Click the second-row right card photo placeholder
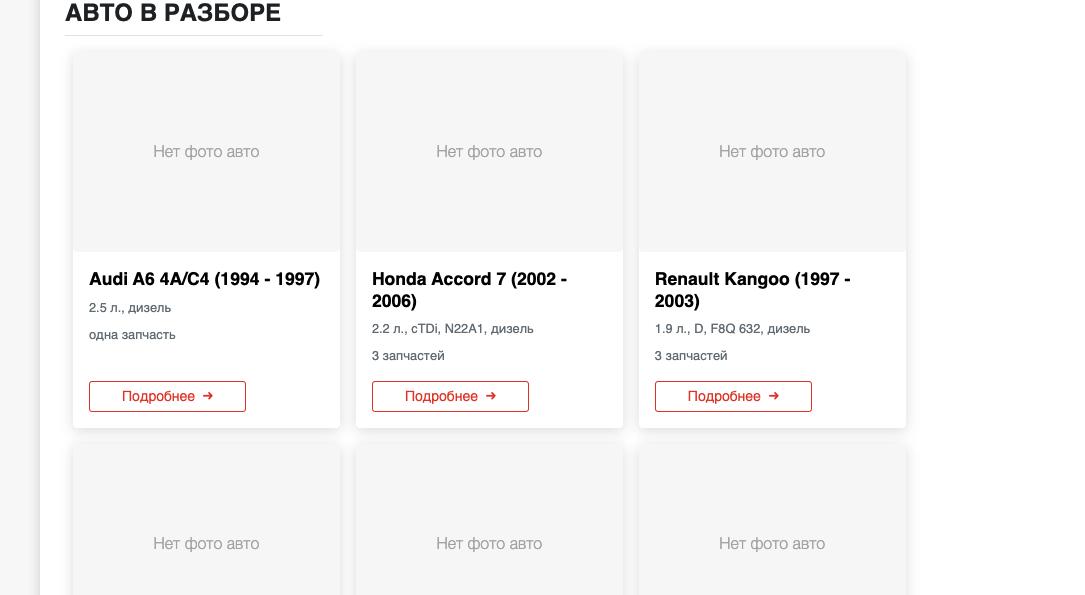Viewport: 1085px width, 595px height. point(772,543)
